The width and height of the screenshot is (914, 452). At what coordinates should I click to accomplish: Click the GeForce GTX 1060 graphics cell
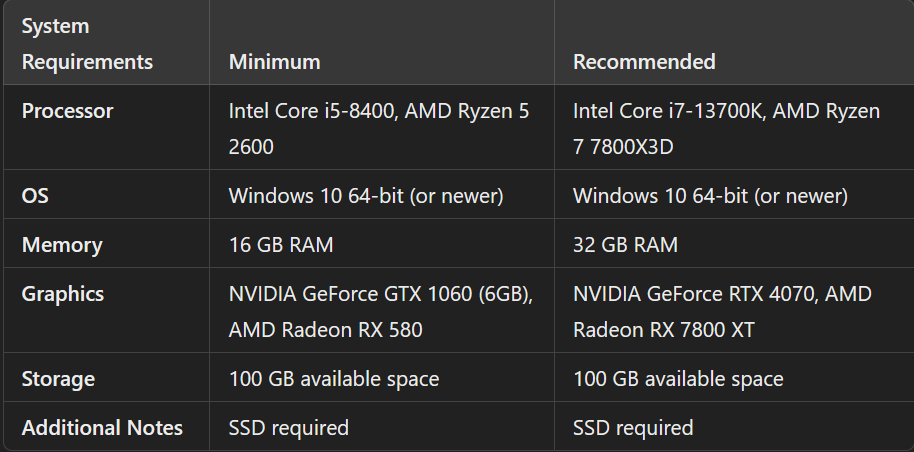(379, 311)
